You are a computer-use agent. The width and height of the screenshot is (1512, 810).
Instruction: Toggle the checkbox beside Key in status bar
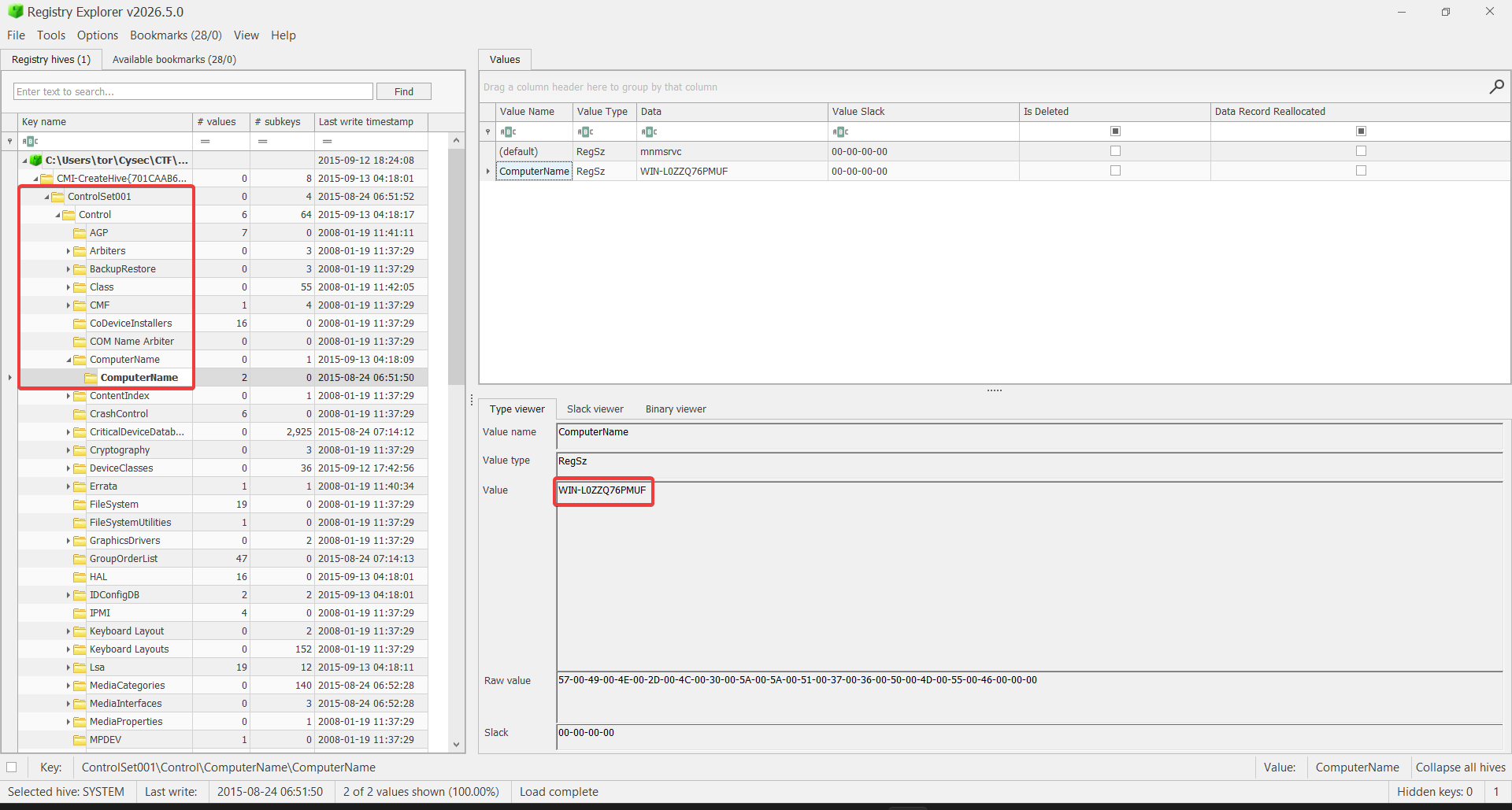(12, 767)
